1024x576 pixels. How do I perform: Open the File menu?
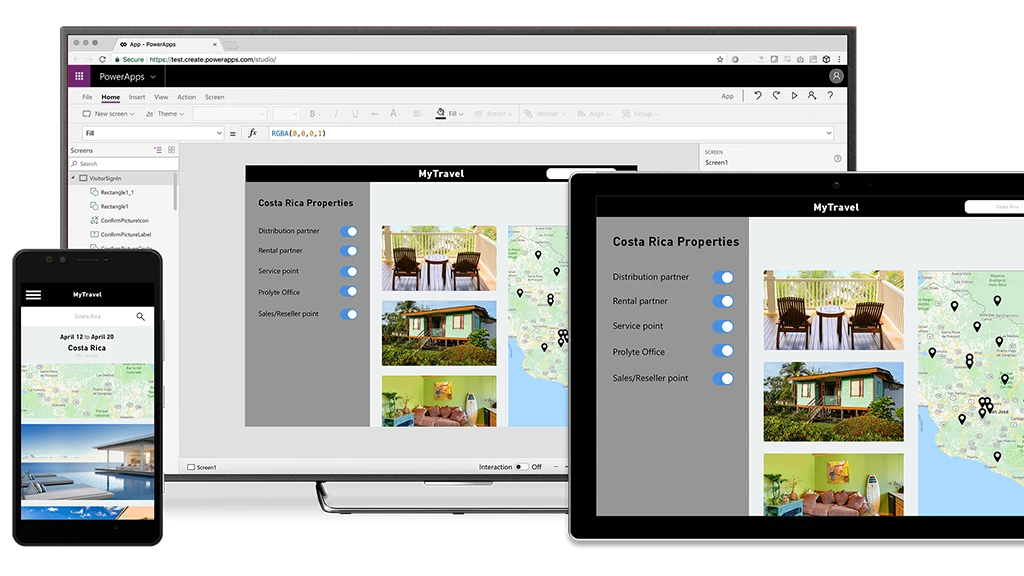coord(87,97)
